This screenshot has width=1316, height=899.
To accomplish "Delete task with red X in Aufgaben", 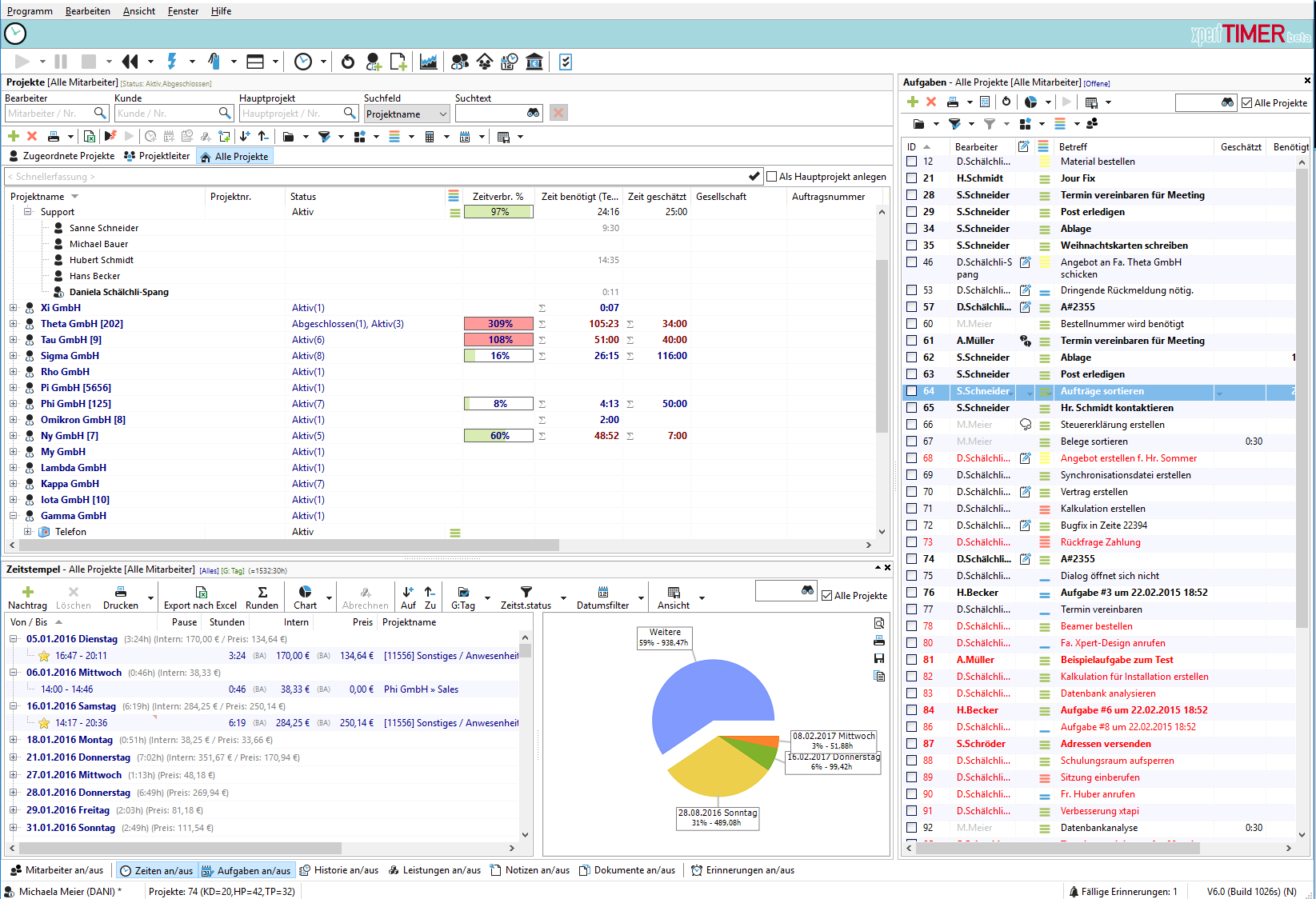I will pos(931,102).
